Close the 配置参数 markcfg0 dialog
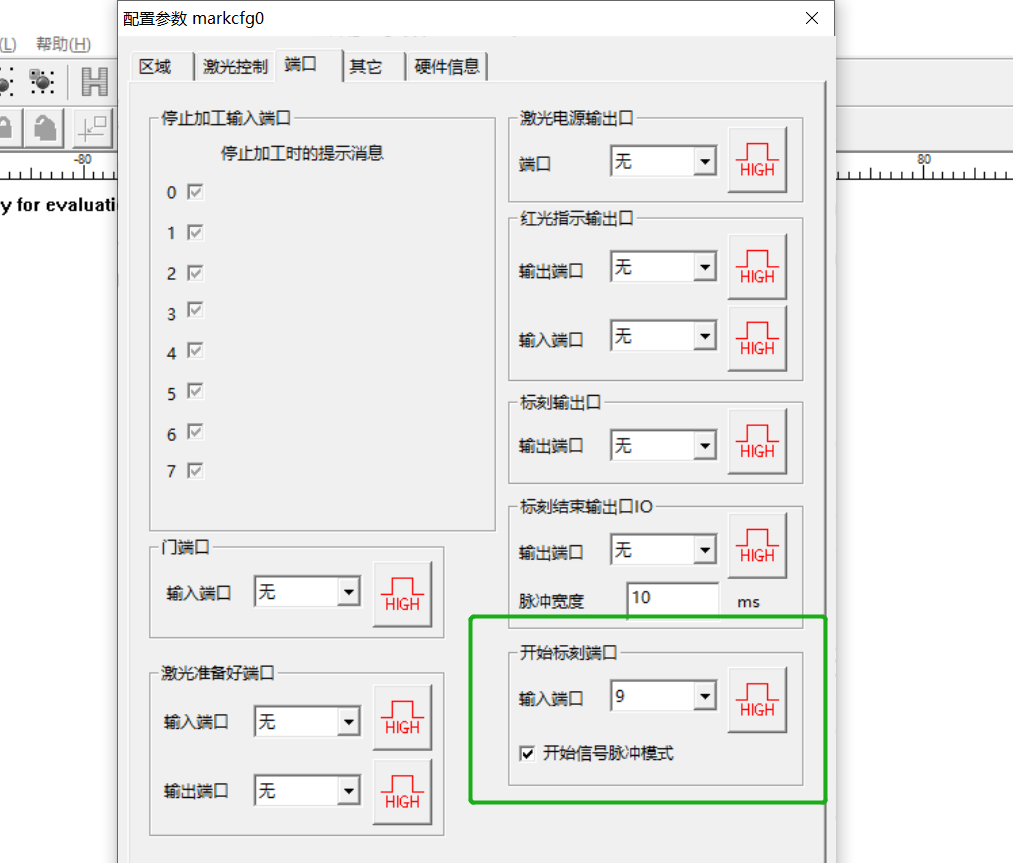This screenshot has width=1013, height=863. [x=812, y=18]
